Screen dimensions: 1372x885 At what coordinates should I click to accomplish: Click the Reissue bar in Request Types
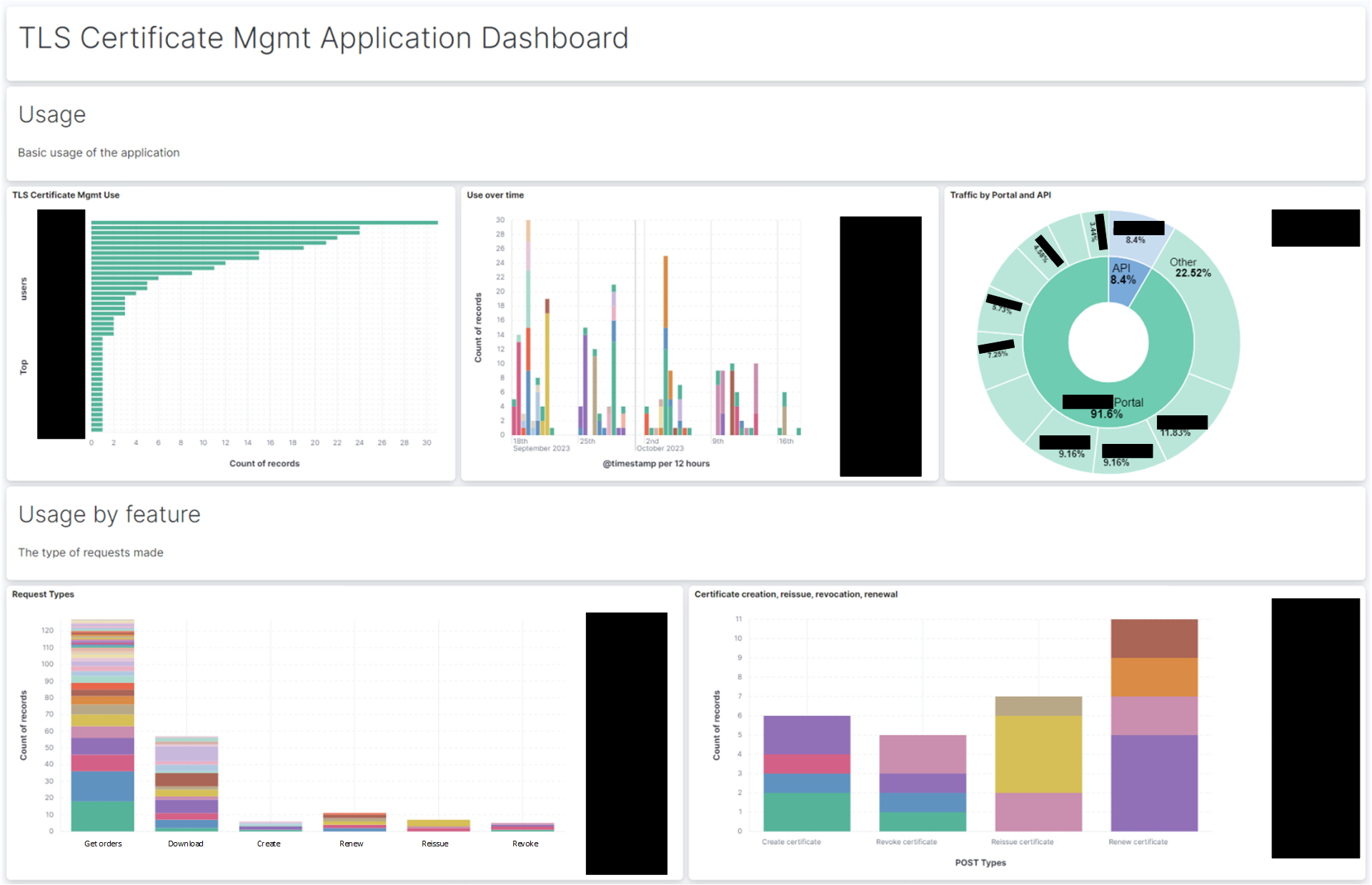tap(438, 825)
